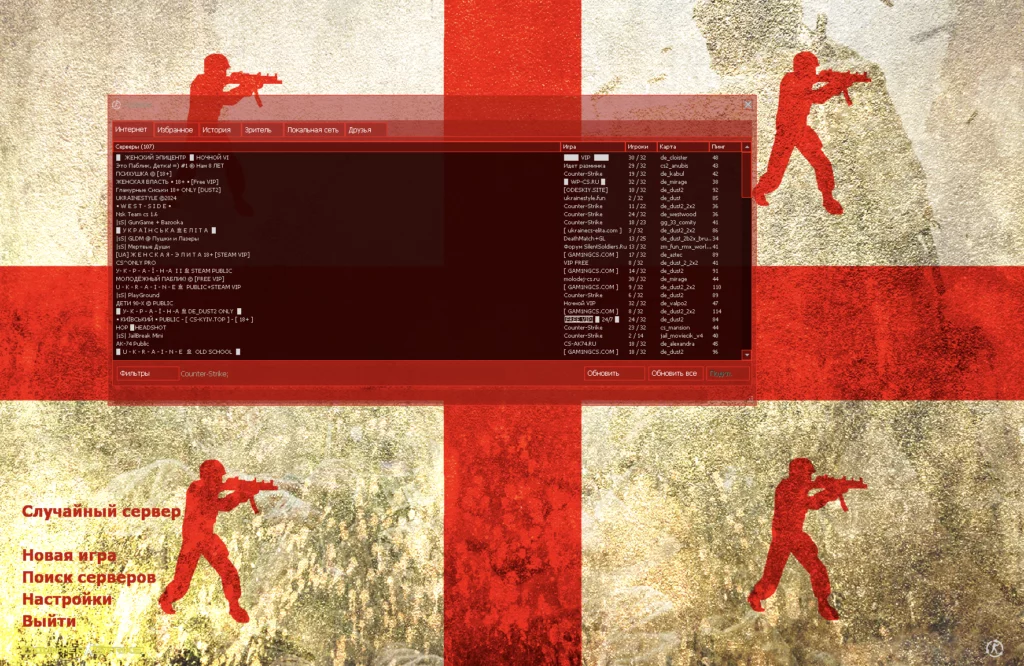
Task: Switch to the Избранное tab
Action: 174,130
